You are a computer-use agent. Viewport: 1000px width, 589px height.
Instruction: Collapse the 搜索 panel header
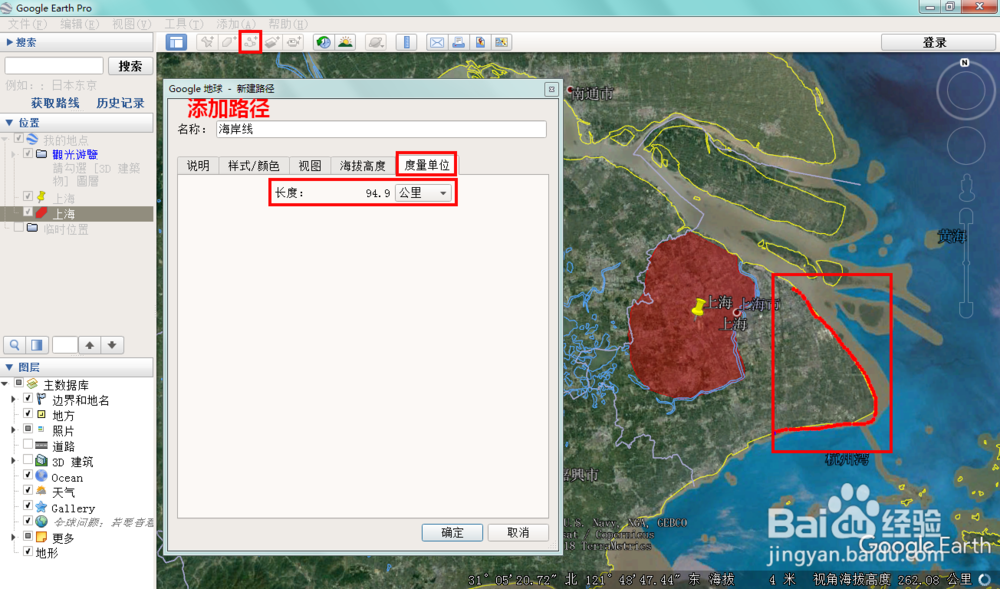coord(77,42)
